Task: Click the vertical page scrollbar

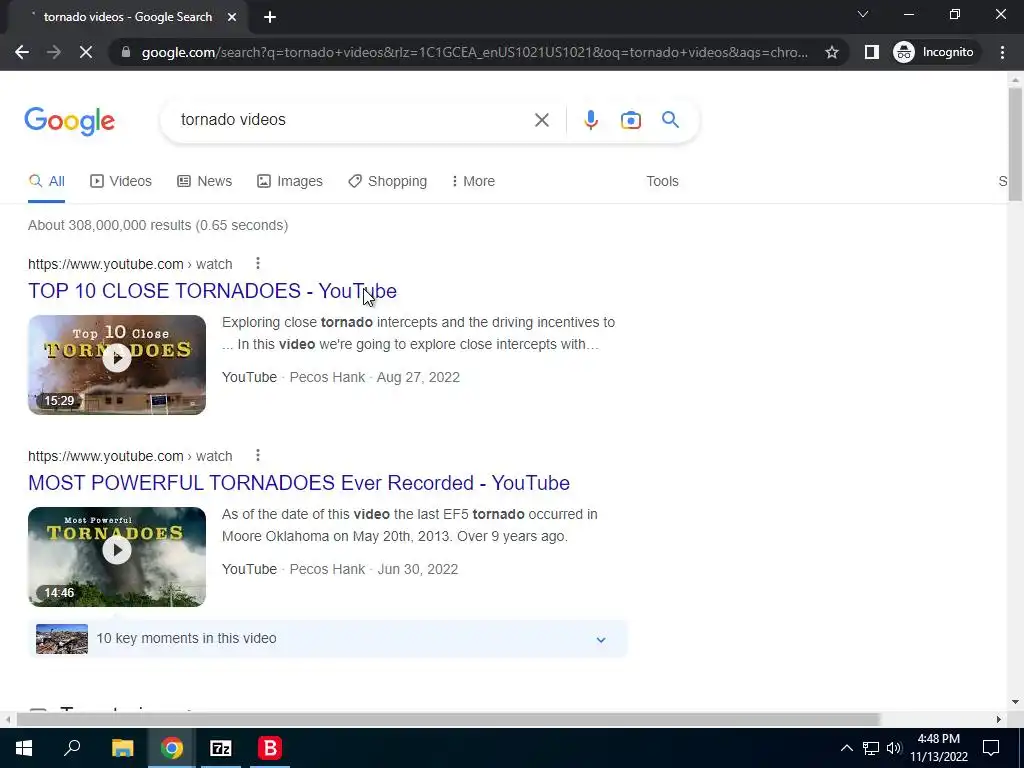Action: tap(1015, 144)
